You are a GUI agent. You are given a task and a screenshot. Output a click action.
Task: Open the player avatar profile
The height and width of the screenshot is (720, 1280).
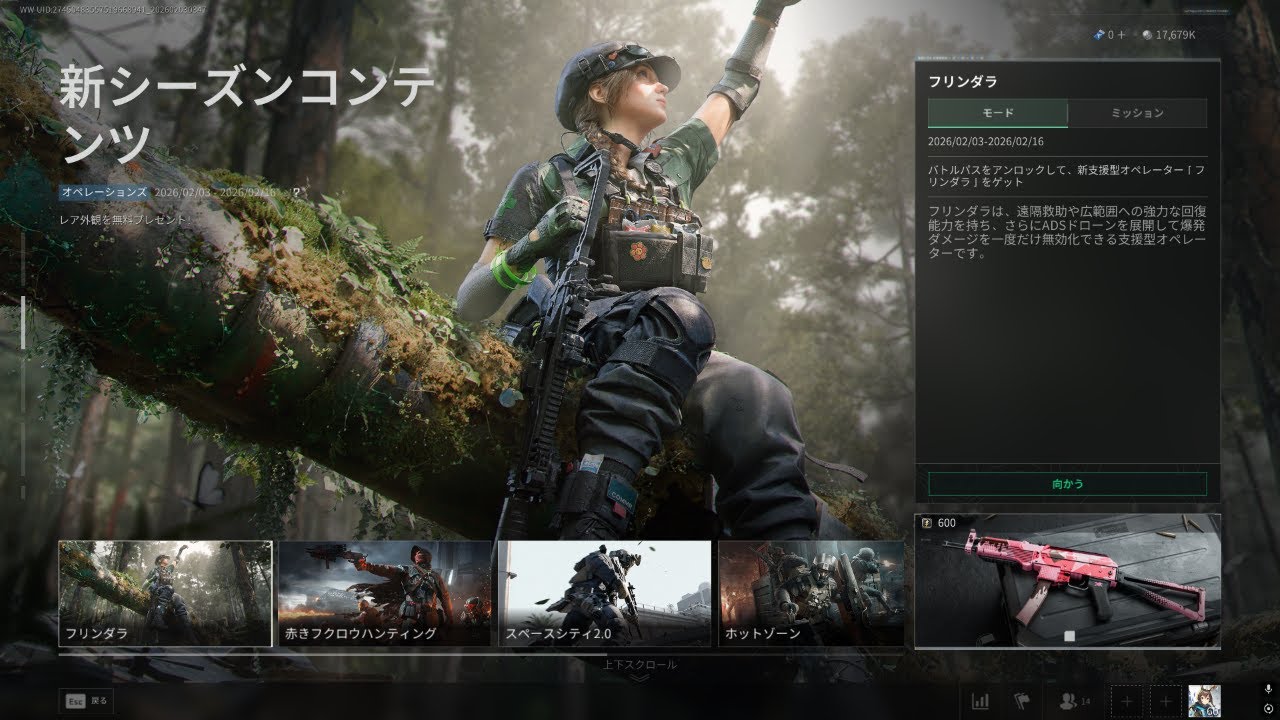tap(1204, 701)
